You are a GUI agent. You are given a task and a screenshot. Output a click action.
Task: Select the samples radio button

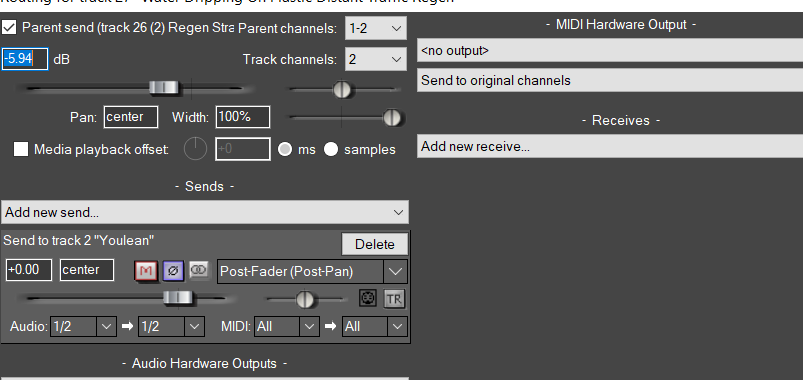coord(331,150)
